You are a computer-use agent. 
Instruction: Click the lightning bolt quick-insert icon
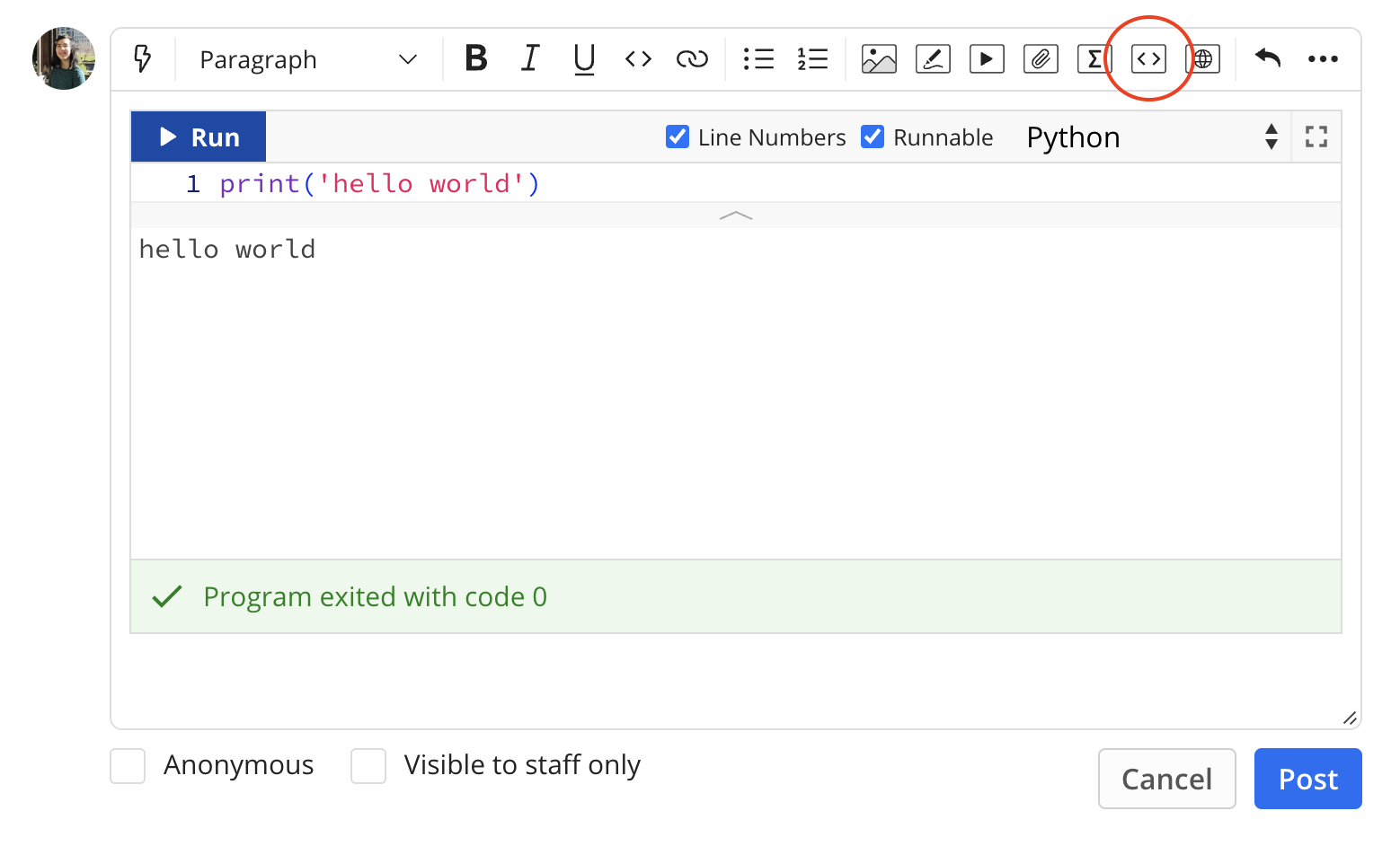142,59
